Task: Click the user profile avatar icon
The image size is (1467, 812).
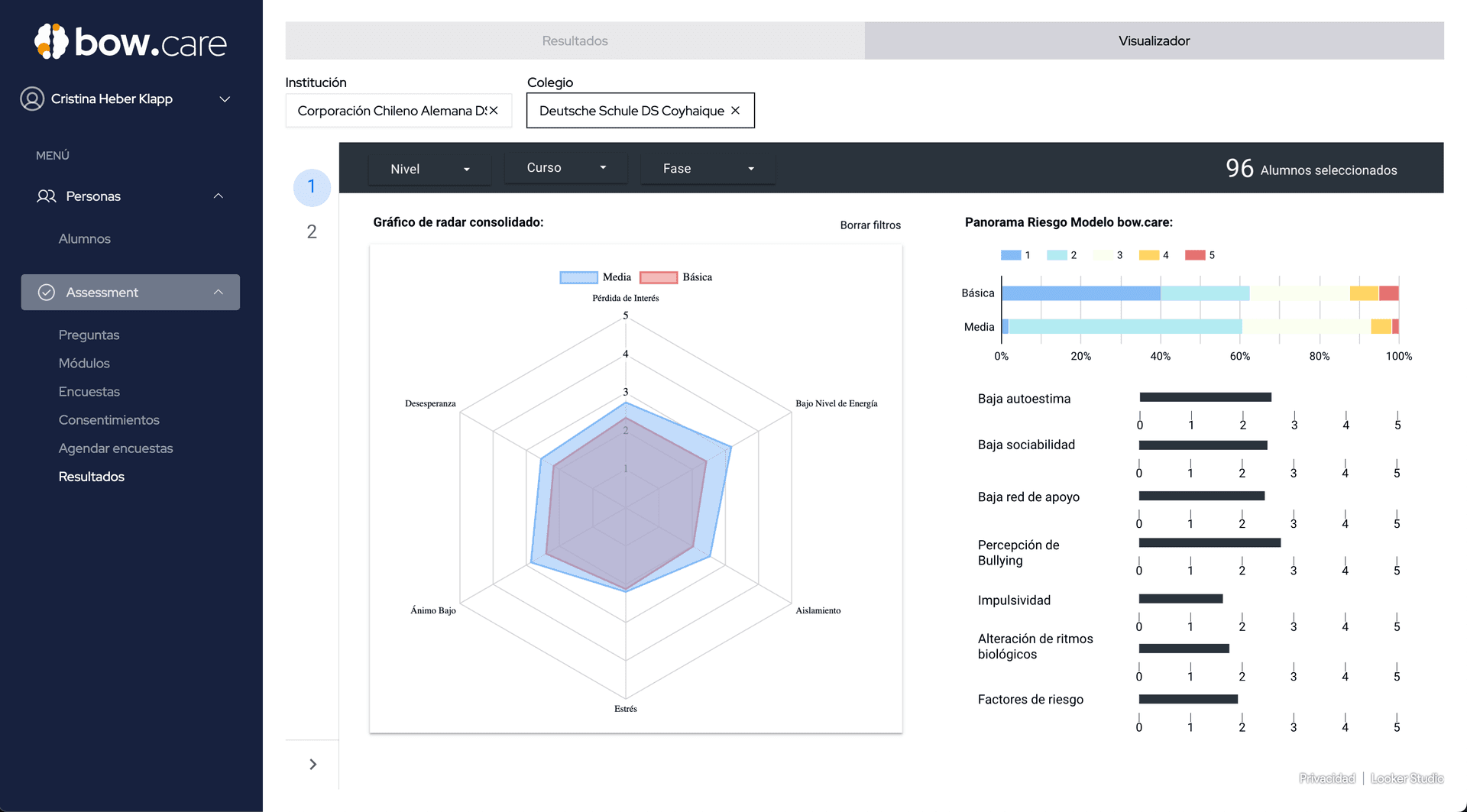Action: [x=32, y=99]
